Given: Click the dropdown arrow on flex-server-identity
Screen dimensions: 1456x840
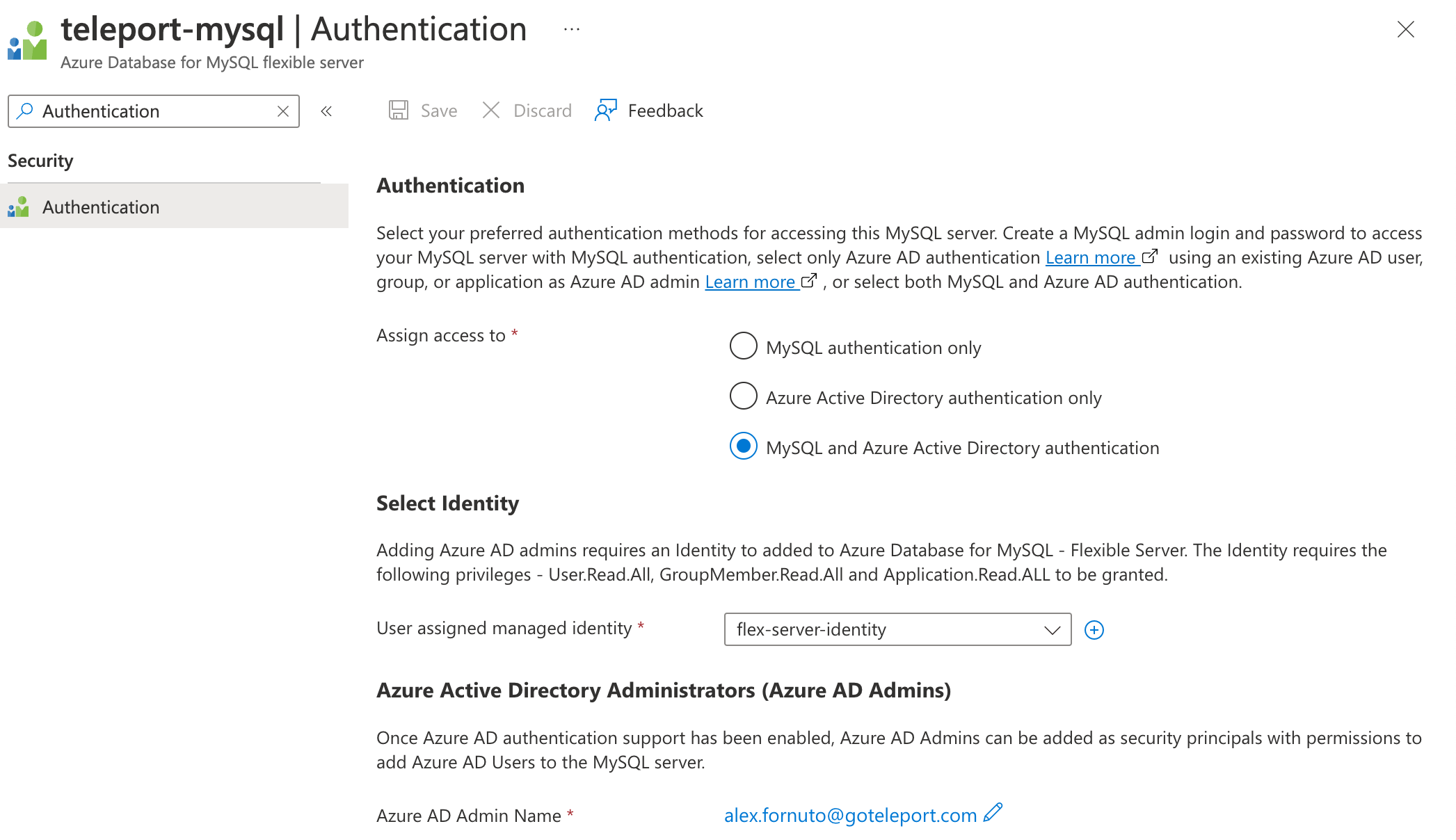Looking at the screenshot, I should pyautogui.click(x=1052, y=630).
